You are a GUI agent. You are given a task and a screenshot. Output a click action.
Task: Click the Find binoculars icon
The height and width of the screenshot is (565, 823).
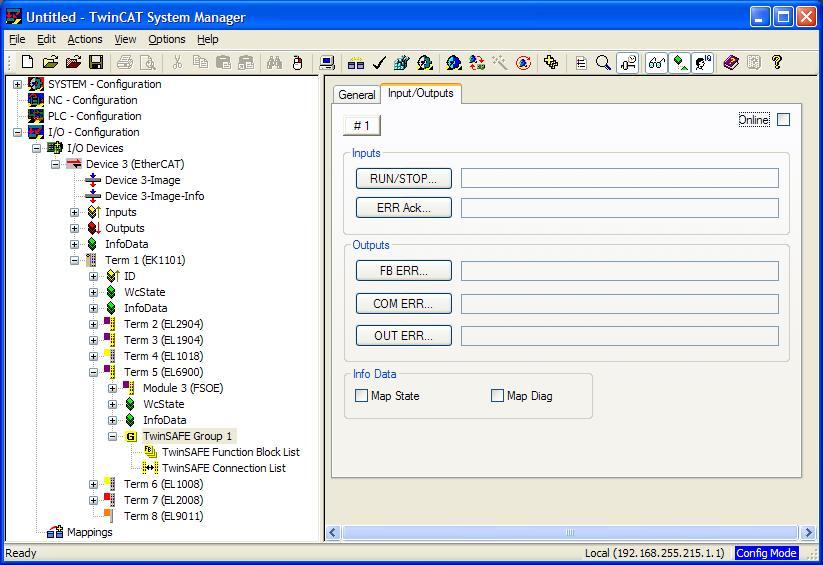click(x=274, y=62)
